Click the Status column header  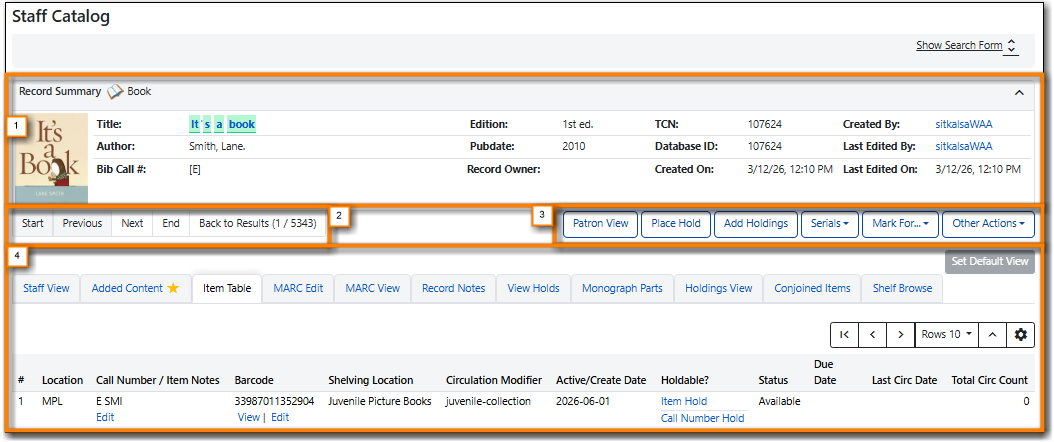[x=773, y=380]
